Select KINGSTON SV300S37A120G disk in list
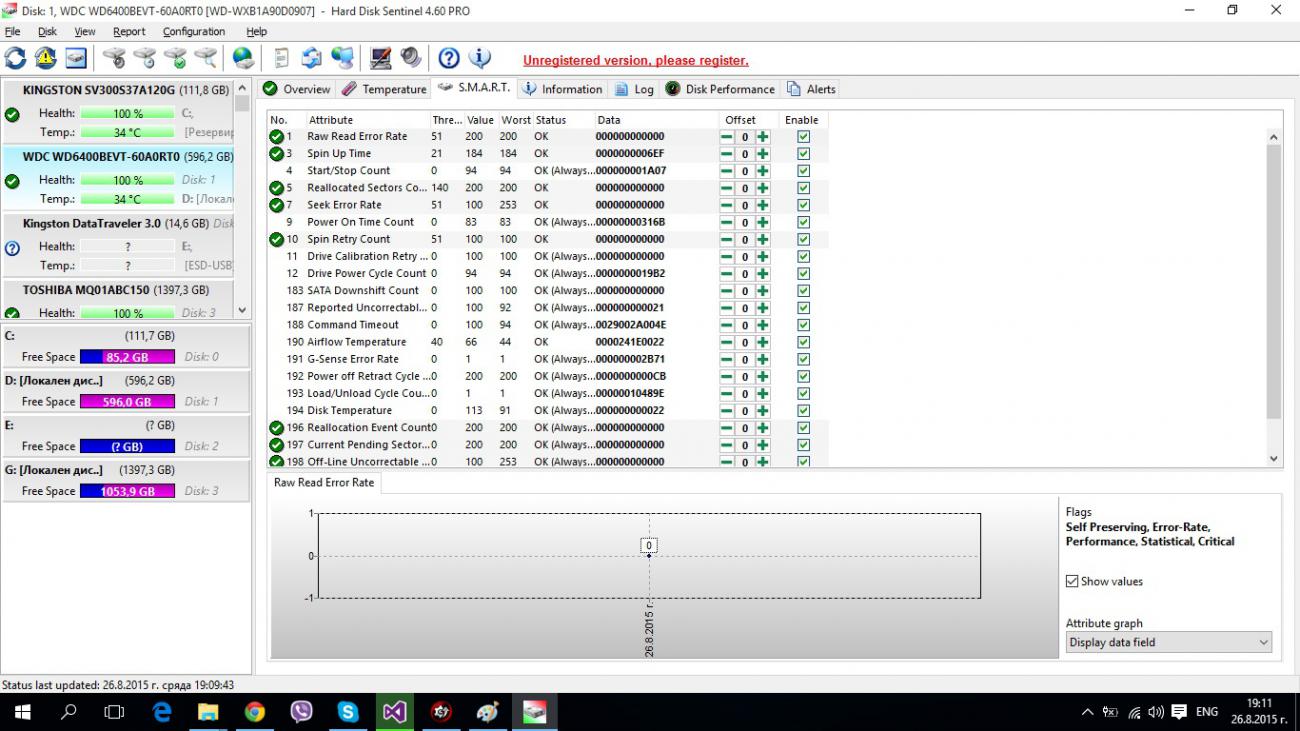The image size is (1300, 731). 98,90
